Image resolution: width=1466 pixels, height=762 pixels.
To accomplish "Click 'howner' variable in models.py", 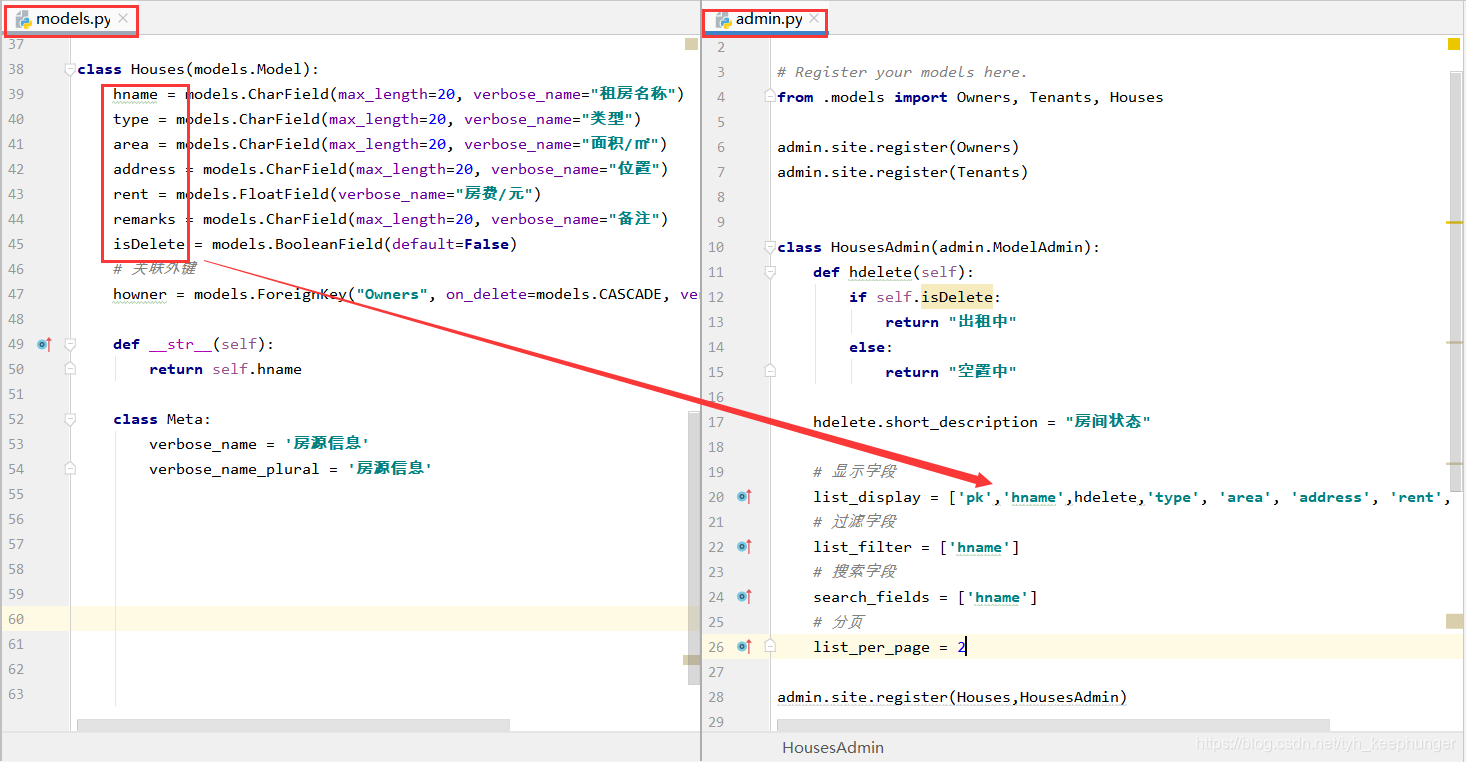I will point(140,294).
